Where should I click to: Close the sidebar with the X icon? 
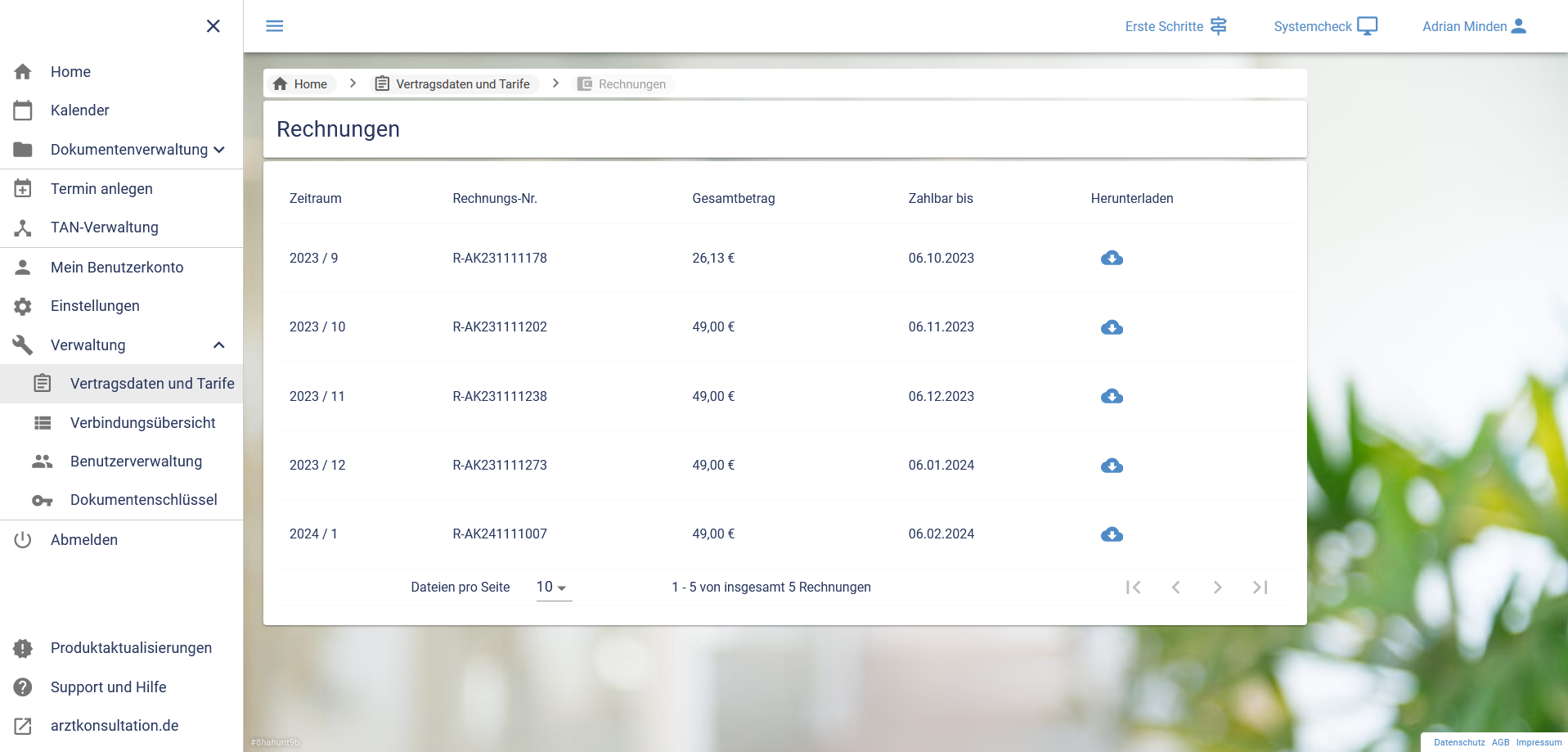coord(213,26)
